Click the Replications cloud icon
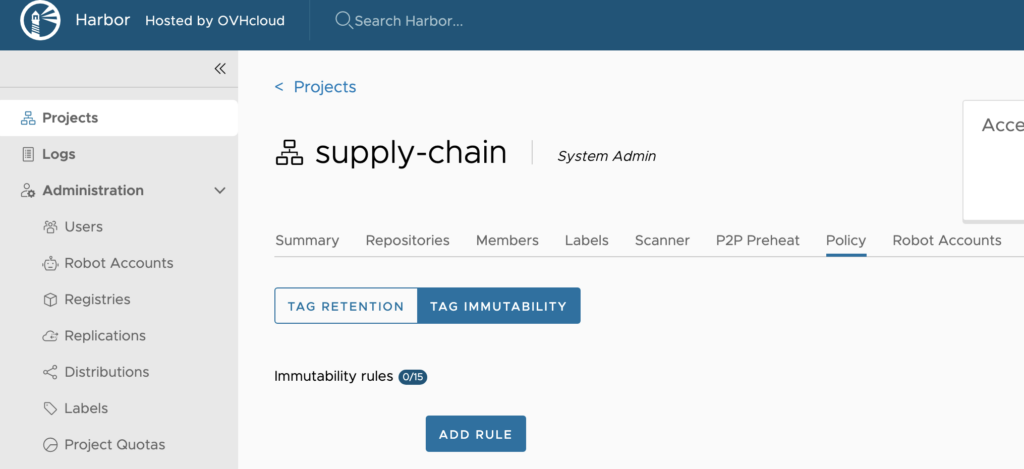 point(50,336)
